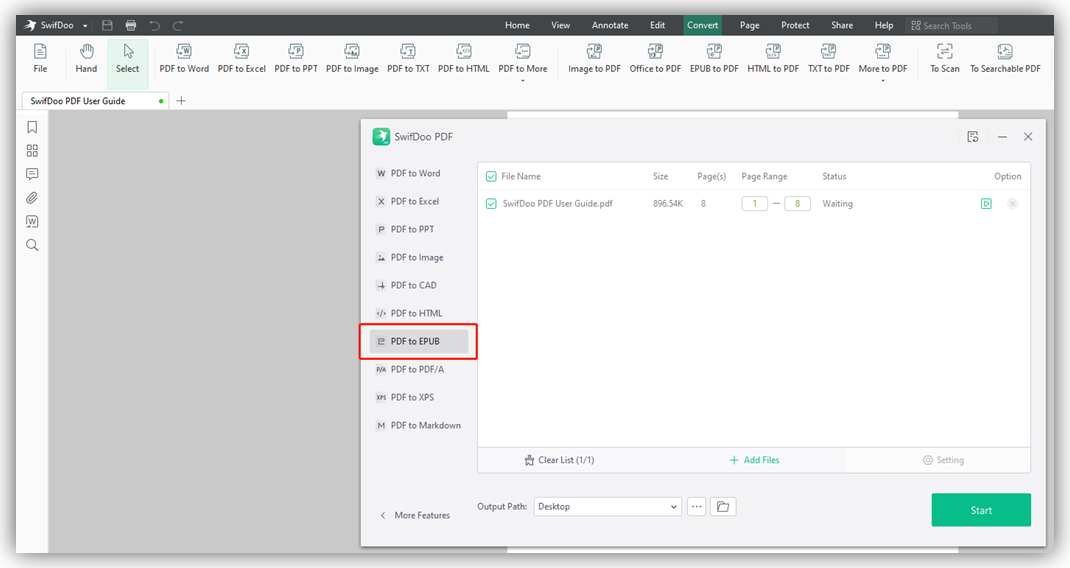Select PDF to Markdown in dialog
Viewport: 1070px width, 568px height.
pyautogui.click(x=418, y=425)
